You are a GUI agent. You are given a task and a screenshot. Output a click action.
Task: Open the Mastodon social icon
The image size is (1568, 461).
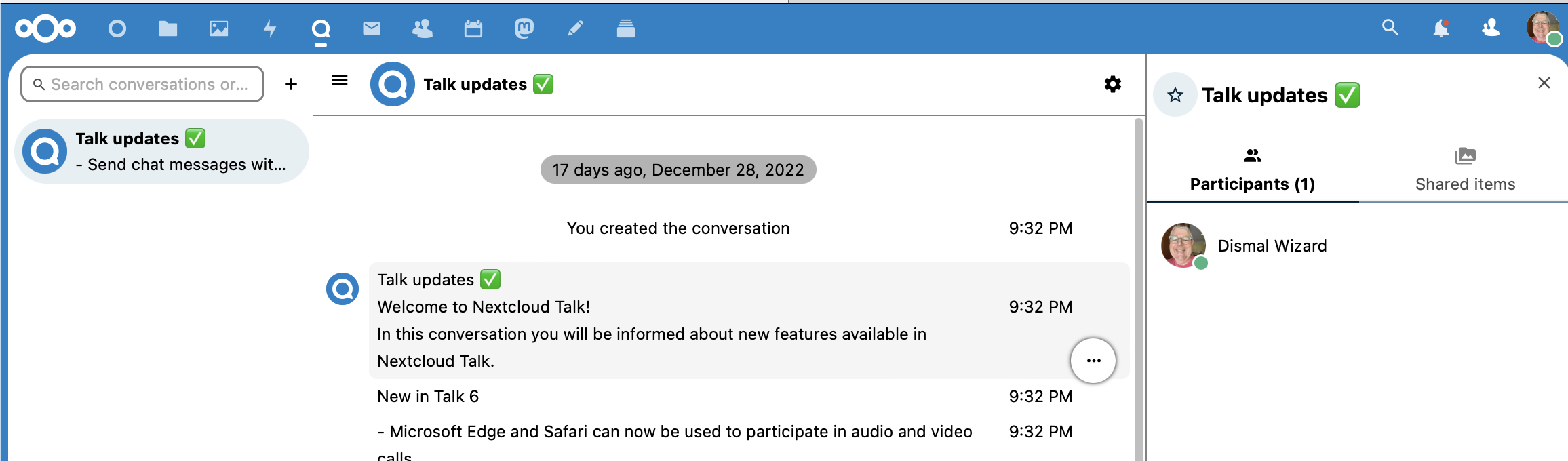[x=524, y=28]
